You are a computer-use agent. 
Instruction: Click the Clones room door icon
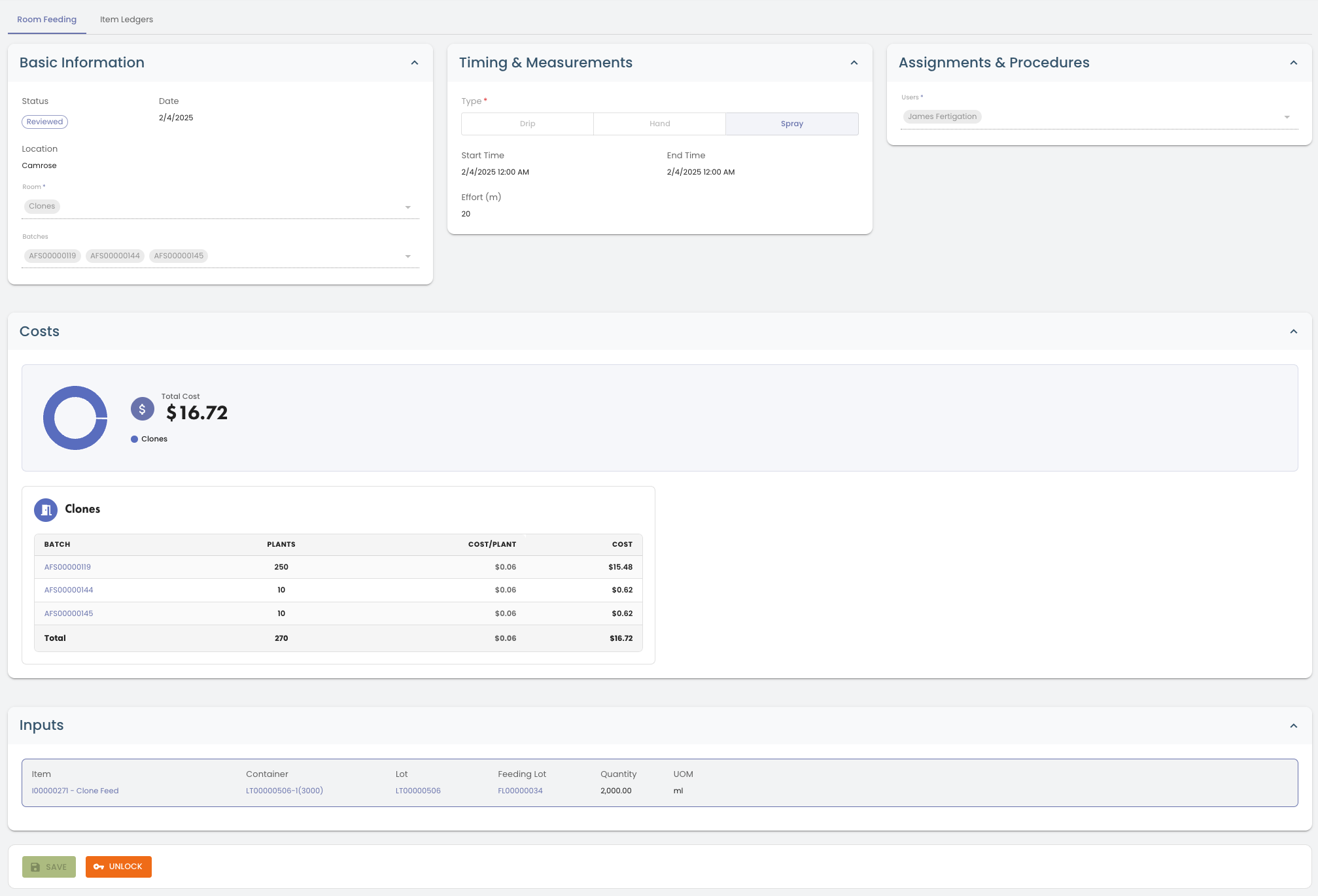[x=46, y=510]
